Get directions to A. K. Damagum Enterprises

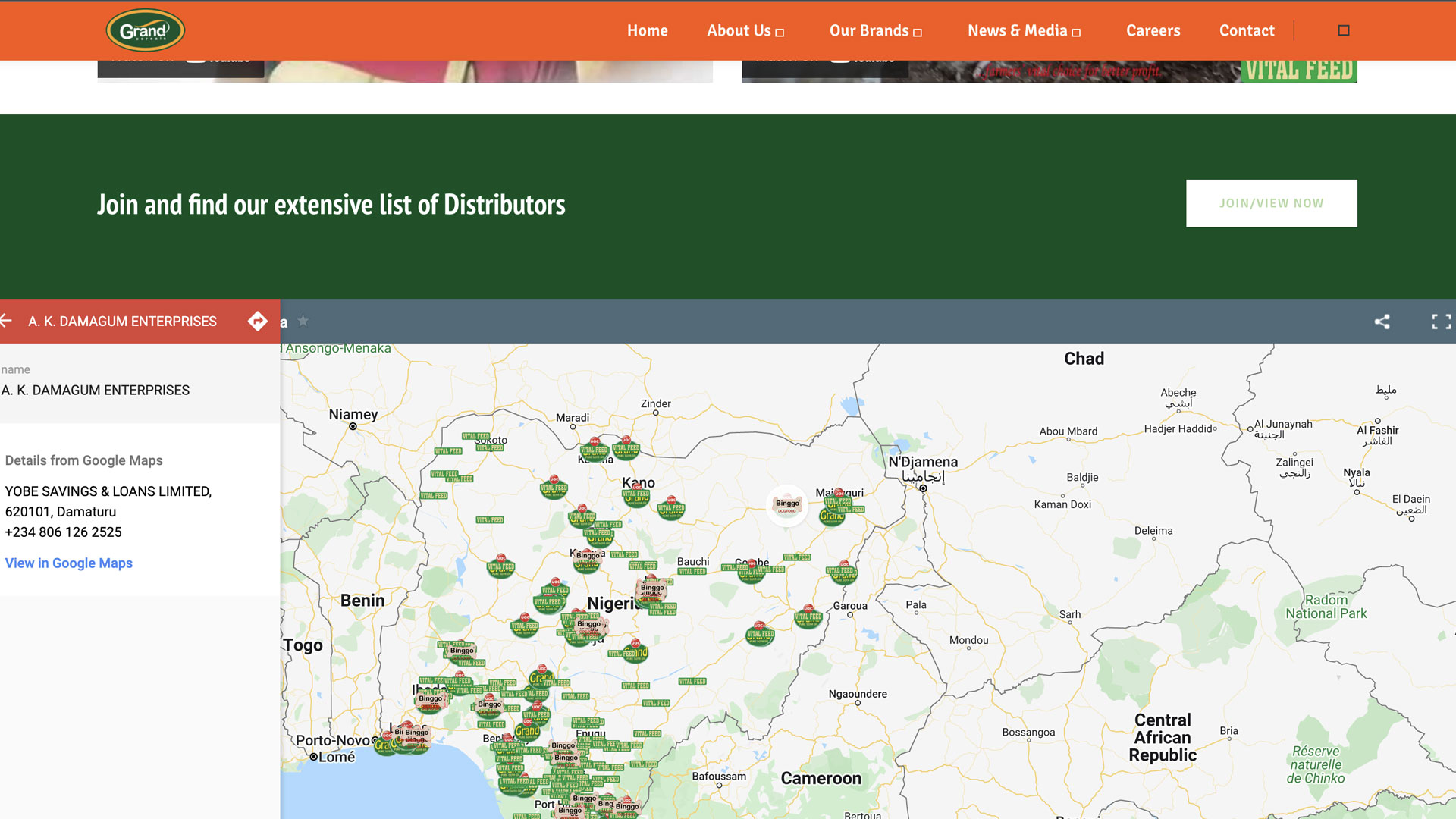point(258,321)
